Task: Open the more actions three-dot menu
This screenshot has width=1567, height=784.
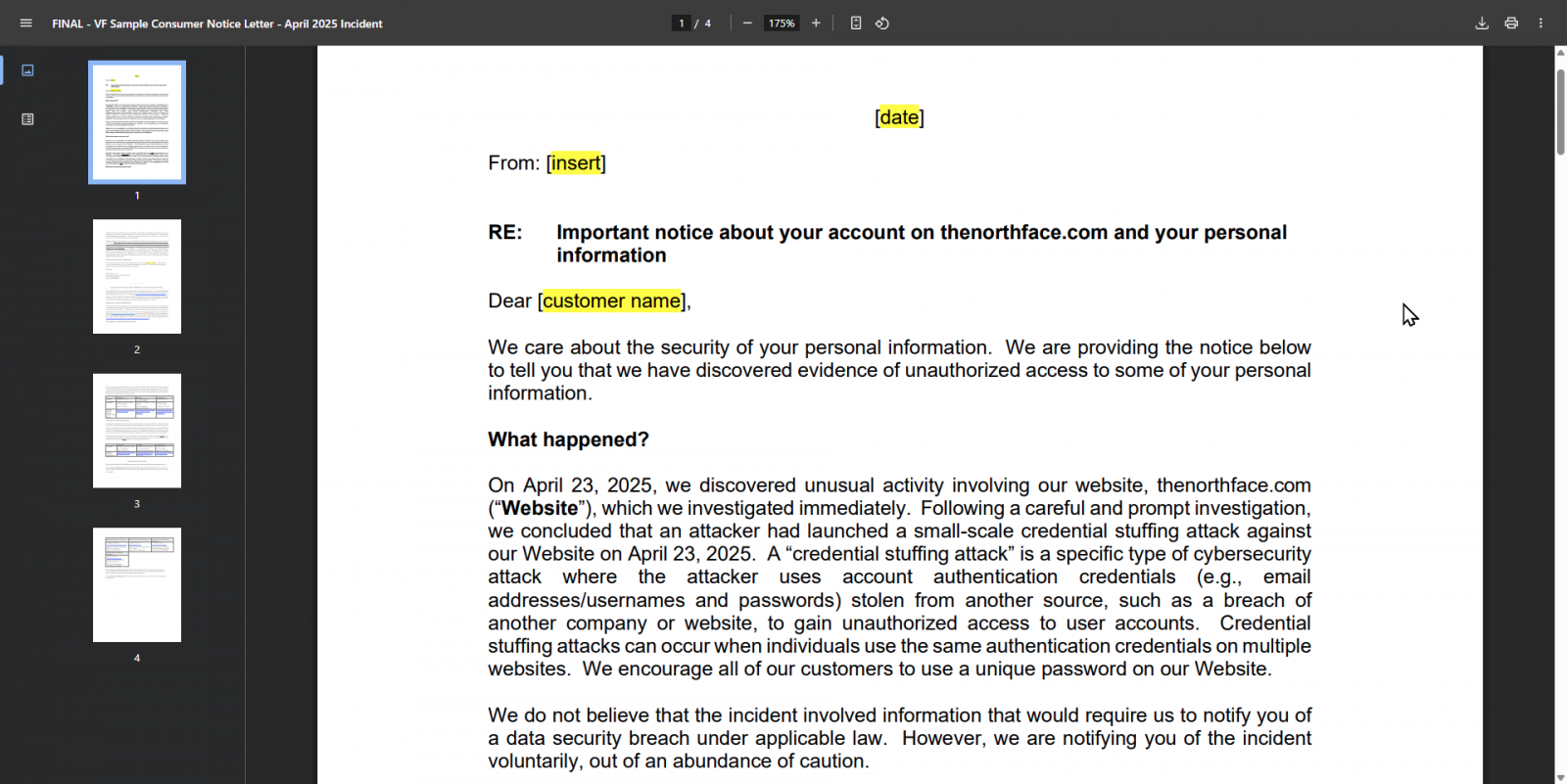Action: [1541, 23]
